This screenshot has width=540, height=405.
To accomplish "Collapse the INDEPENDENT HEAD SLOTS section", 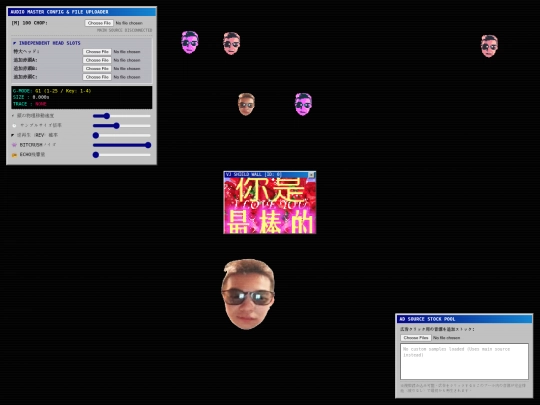I will tap(14, 43).
